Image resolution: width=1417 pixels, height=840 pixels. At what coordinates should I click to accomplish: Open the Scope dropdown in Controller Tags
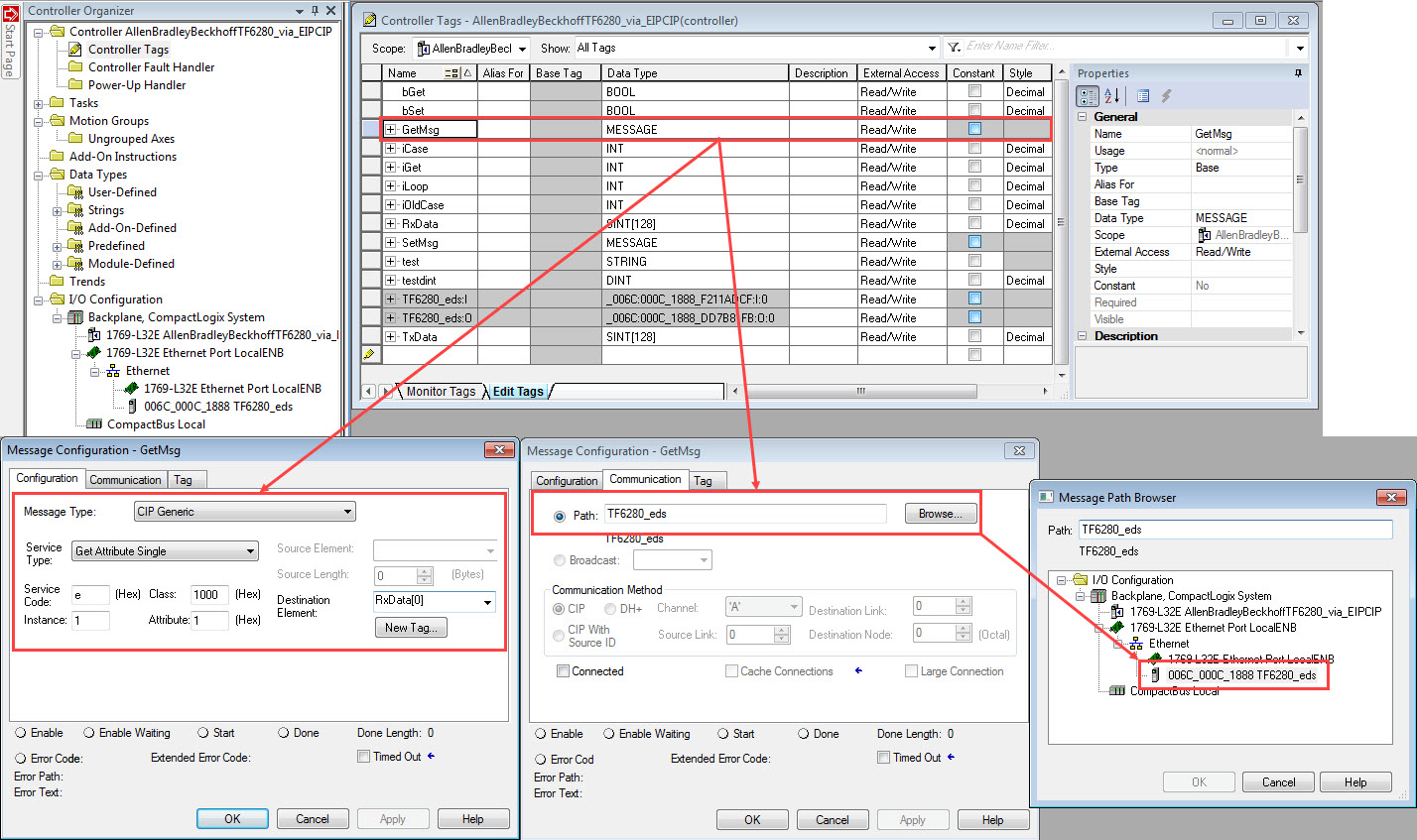521,48
